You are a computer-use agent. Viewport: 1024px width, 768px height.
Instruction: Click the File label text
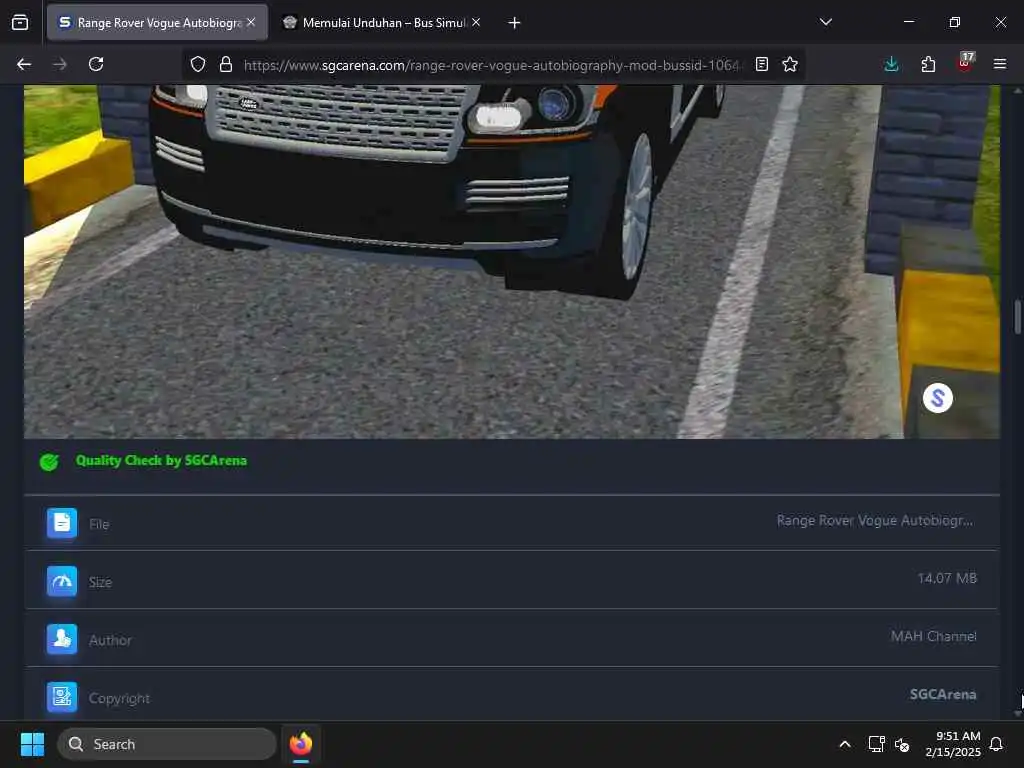coord(99,524)
